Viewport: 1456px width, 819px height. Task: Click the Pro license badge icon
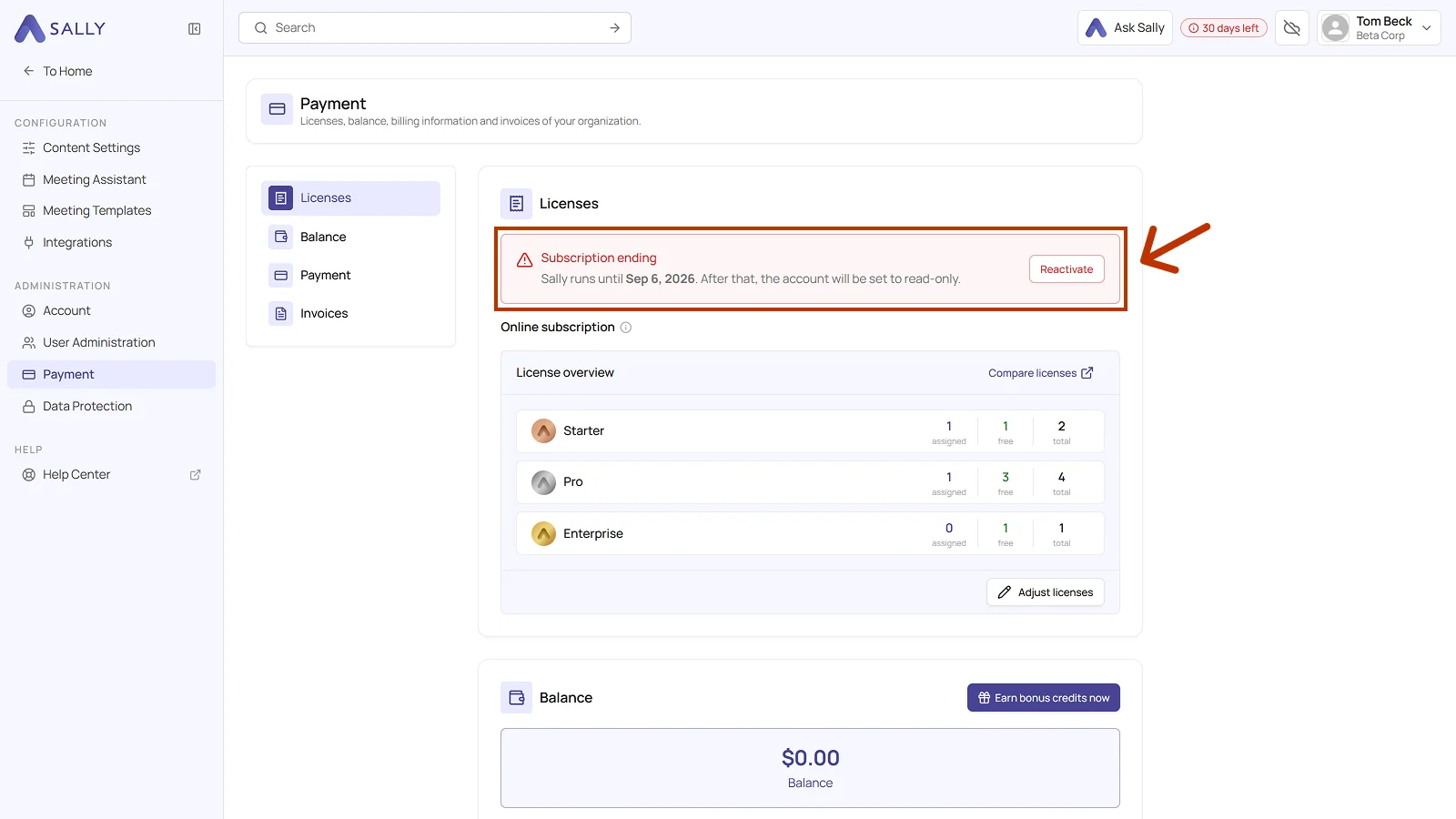click(x=543, y=482)
